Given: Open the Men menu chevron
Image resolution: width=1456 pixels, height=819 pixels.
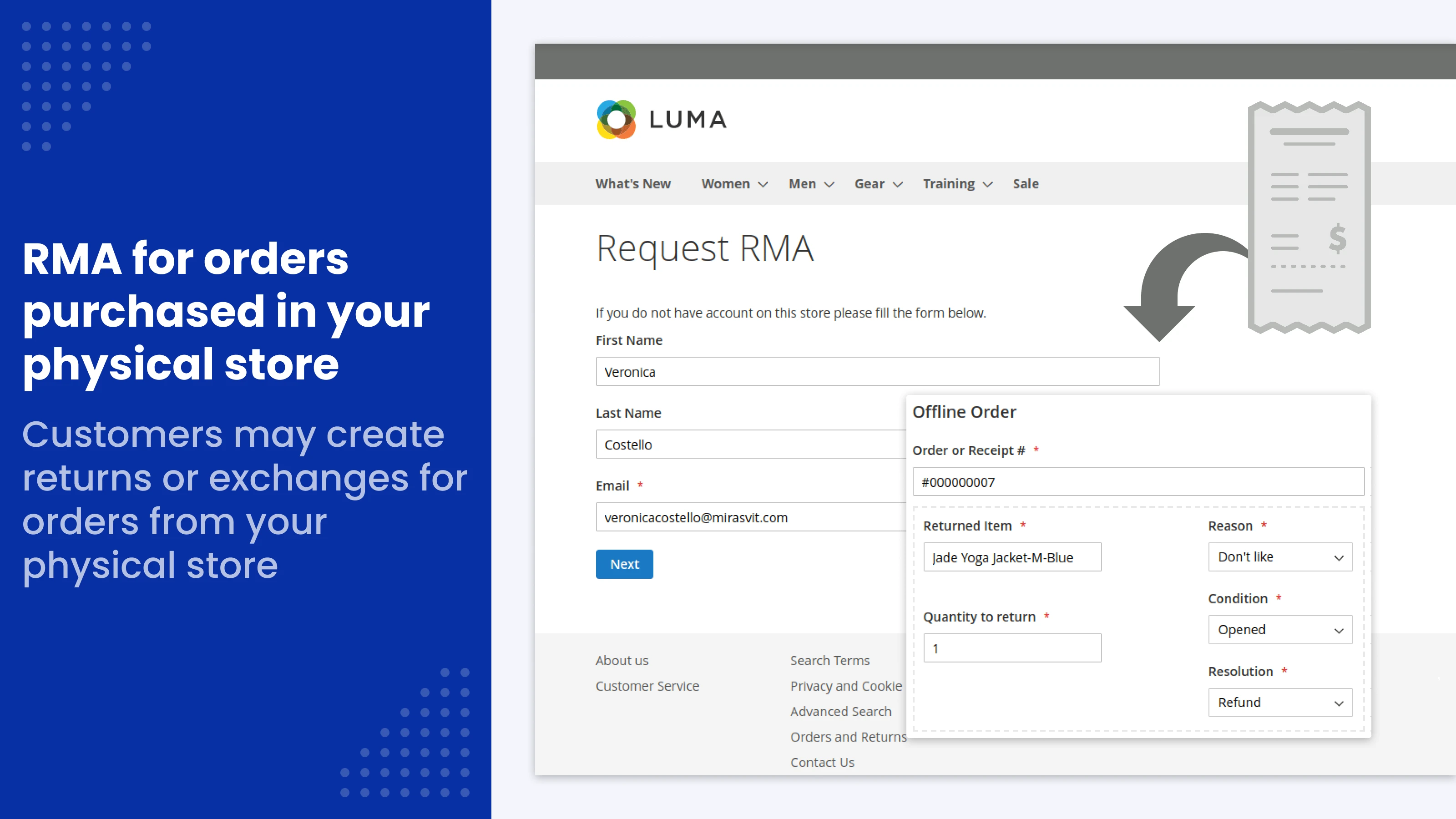Looking at the screenshot, I should [x=829, y=184].
